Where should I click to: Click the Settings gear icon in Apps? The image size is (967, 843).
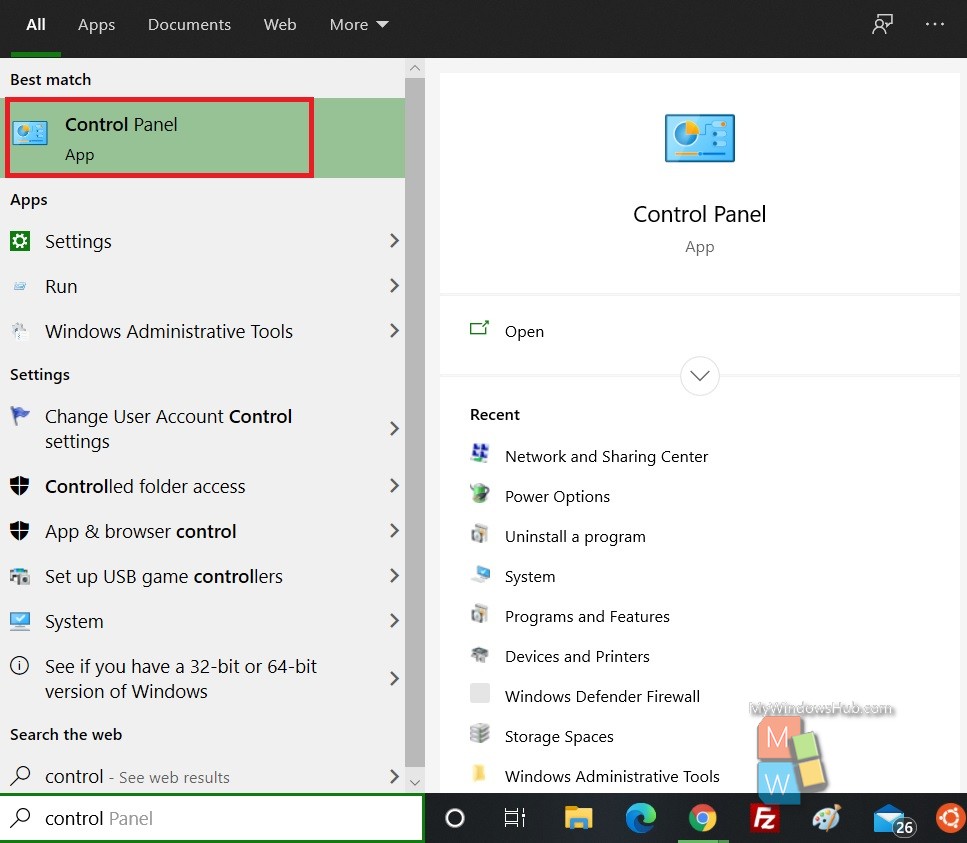pos(20,241)
